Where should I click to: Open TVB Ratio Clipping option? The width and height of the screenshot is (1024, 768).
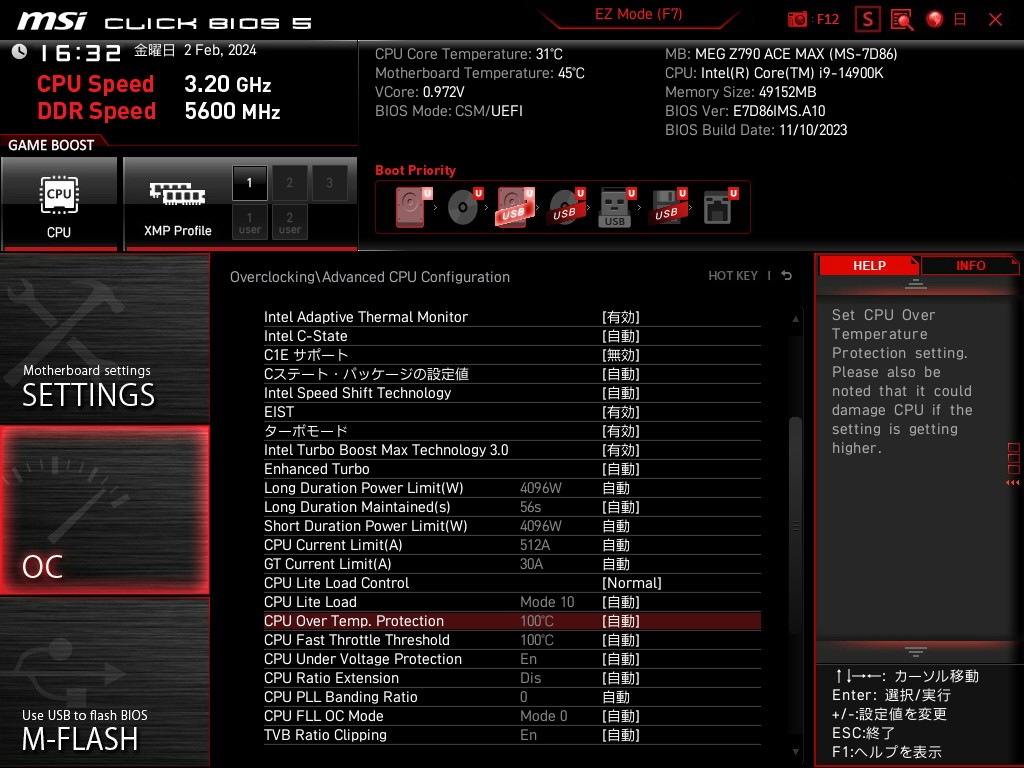pos(512,735)
